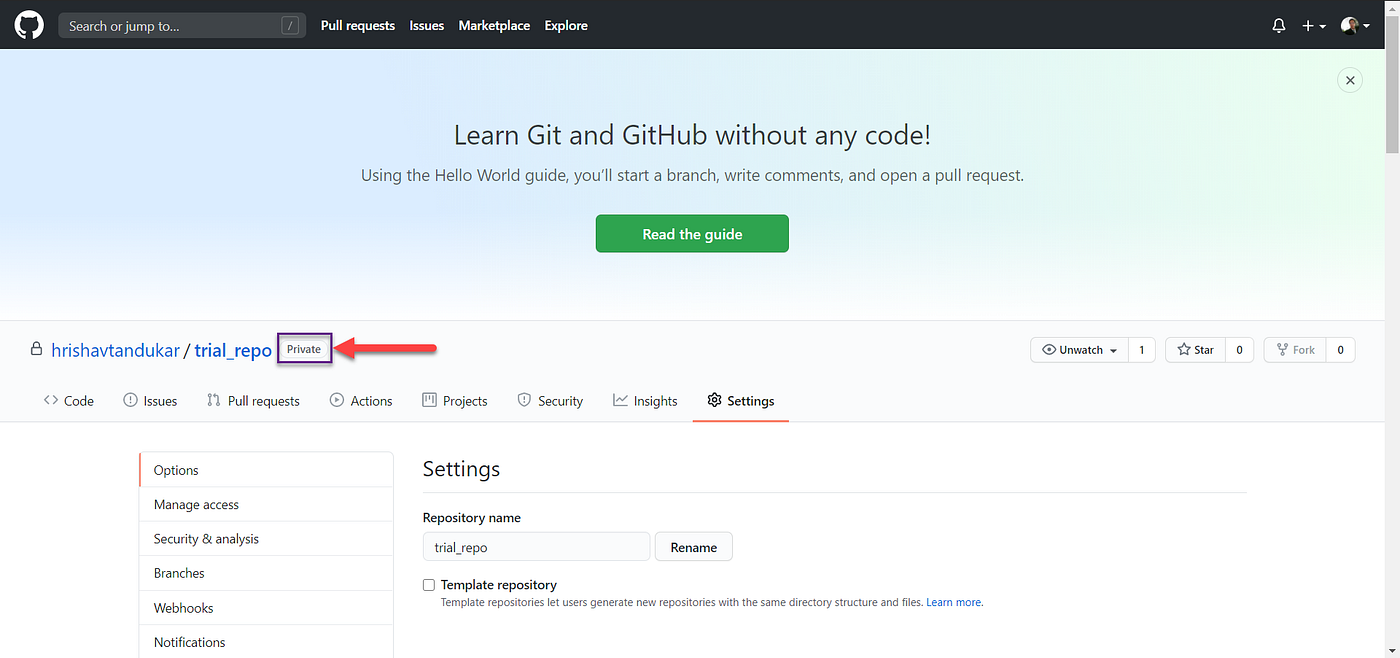Open the hrishavtandukar profile link
The width and height of the screenshot is (1400, 658).
pyautogui.click(x=115, y=349)
